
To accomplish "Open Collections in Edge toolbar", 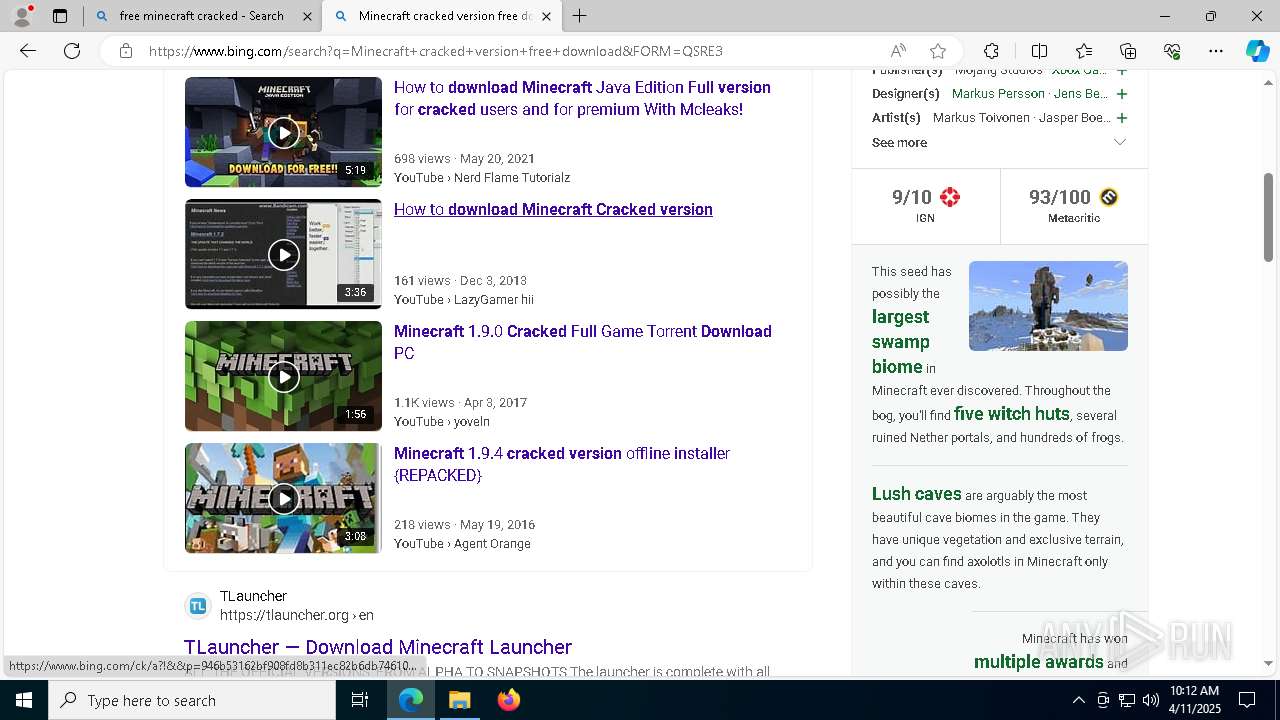I will [x=1128, y=51].
